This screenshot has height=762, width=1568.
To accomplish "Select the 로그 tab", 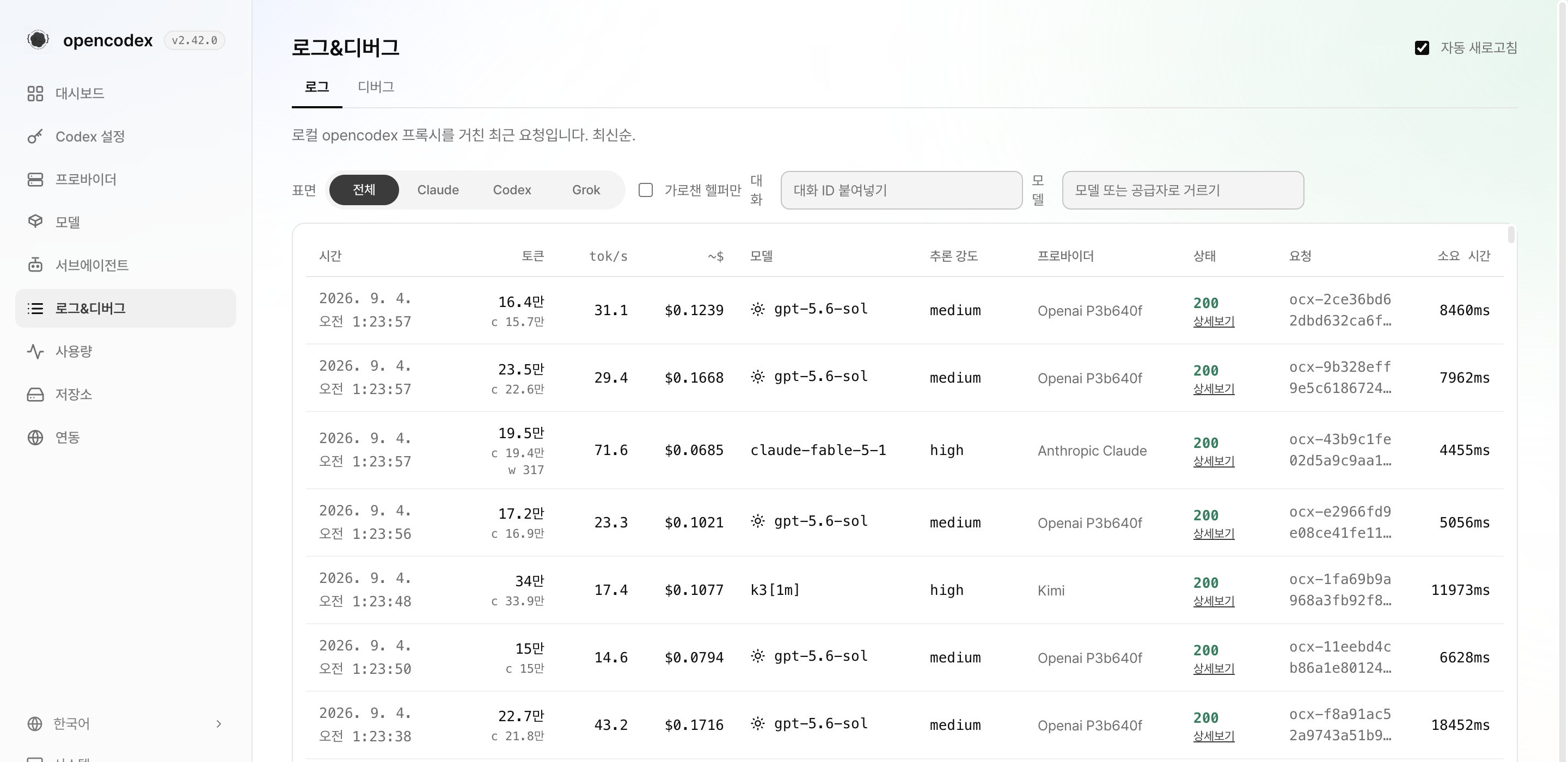I will click(316, 87).
